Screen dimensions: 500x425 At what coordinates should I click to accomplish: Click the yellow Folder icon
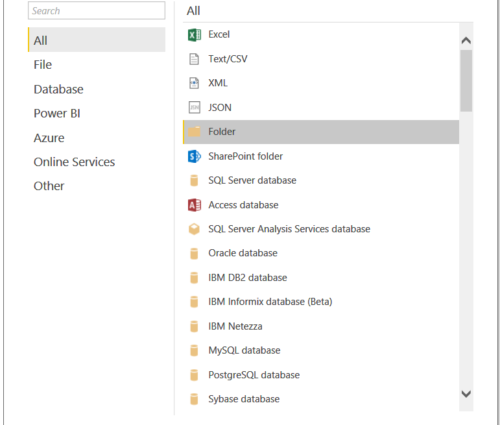coord(194,132)
